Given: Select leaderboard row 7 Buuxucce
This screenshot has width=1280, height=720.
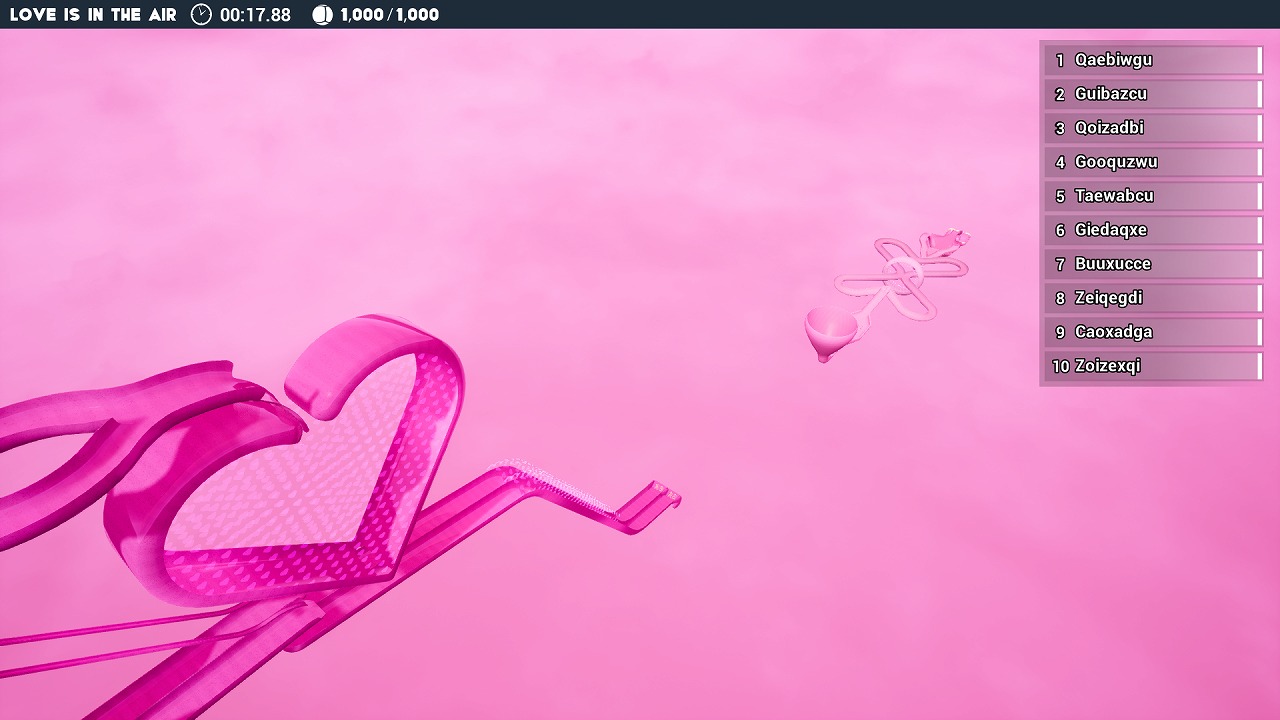Looking at the screenshot, I should coord(1153,264).
